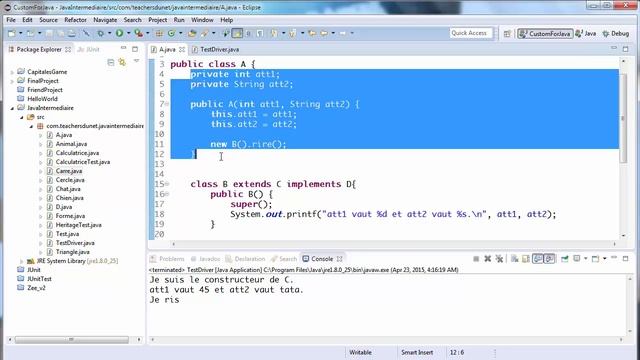Toggle Show Whitespace Characters button
The width and height of the screenshot is (640, 360).
click(x=260, y=33)
